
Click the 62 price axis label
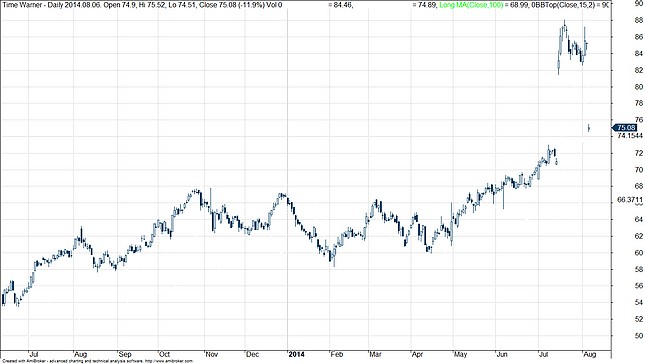coord(638,236)
